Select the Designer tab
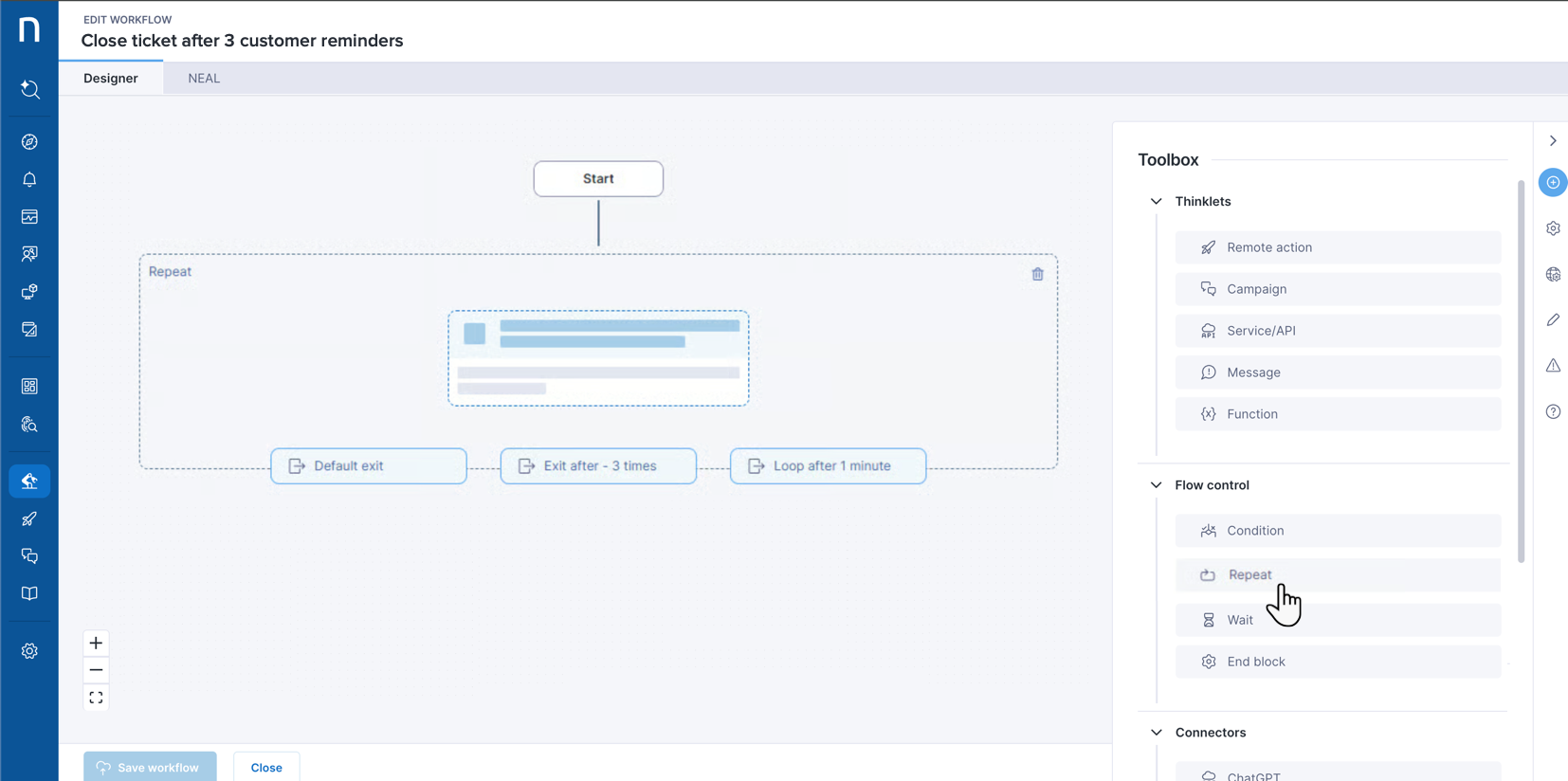The image size is (1568, 781). click(x=111, y=79)
